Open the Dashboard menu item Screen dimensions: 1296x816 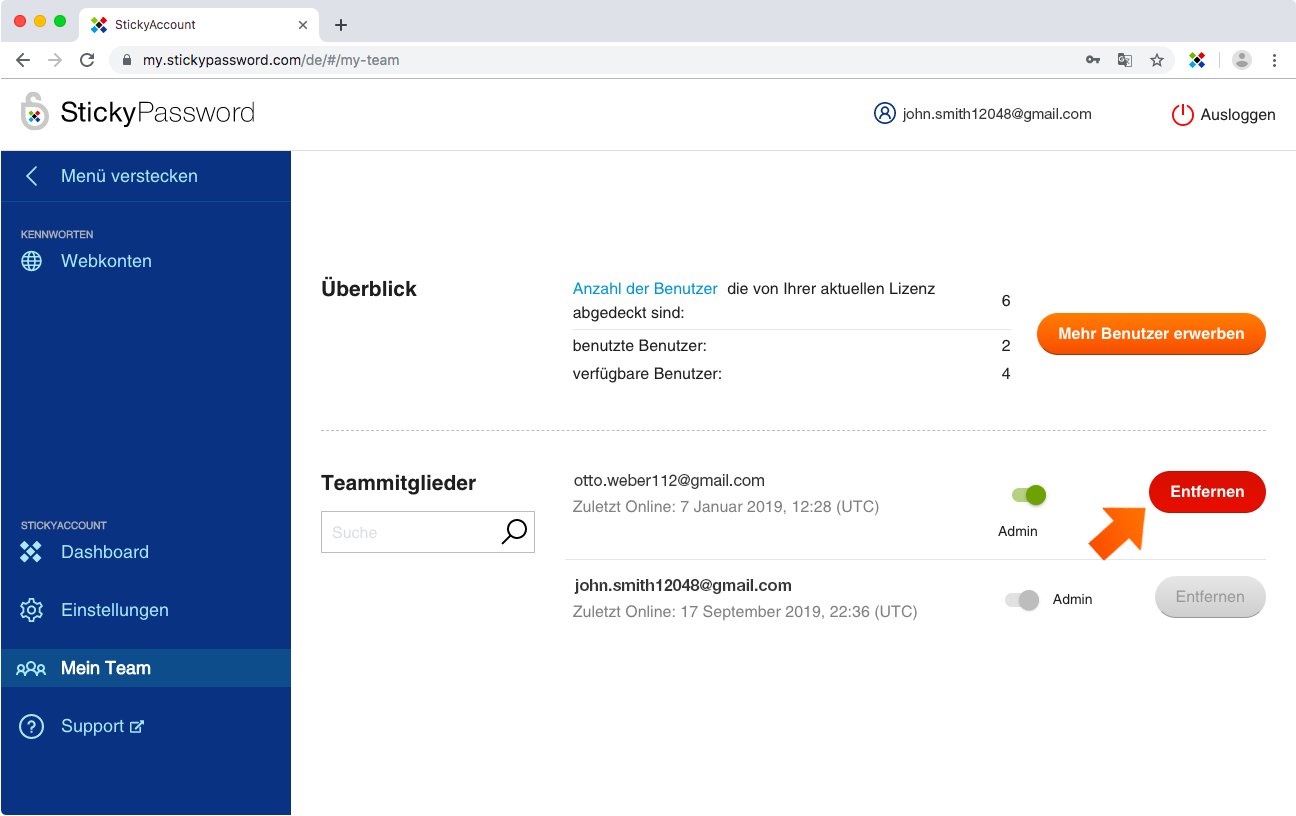[105, 552]
